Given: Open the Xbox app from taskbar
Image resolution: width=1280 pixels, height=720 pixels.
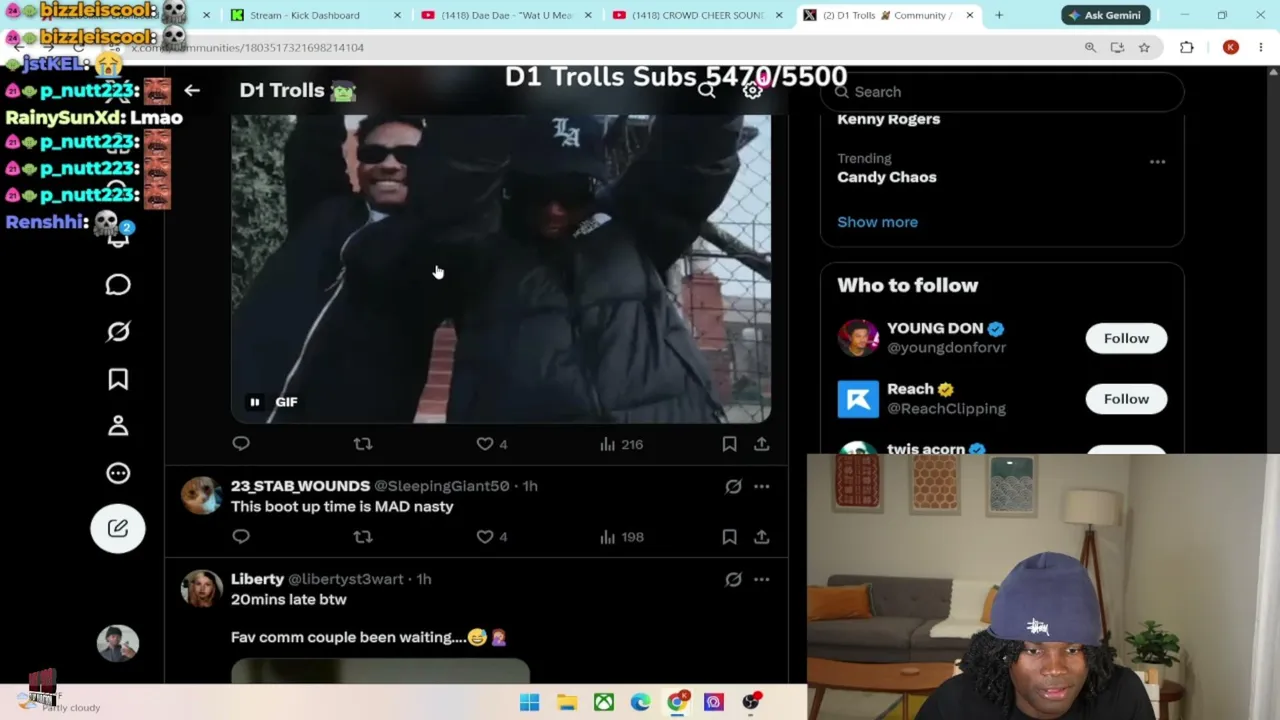Looking at the screenshot, I should 604,703.
